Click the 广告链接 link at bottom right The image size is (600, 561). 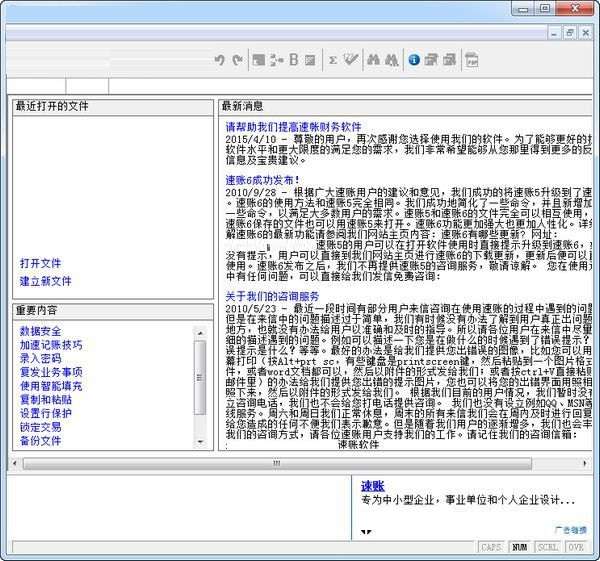click(570, 529)
